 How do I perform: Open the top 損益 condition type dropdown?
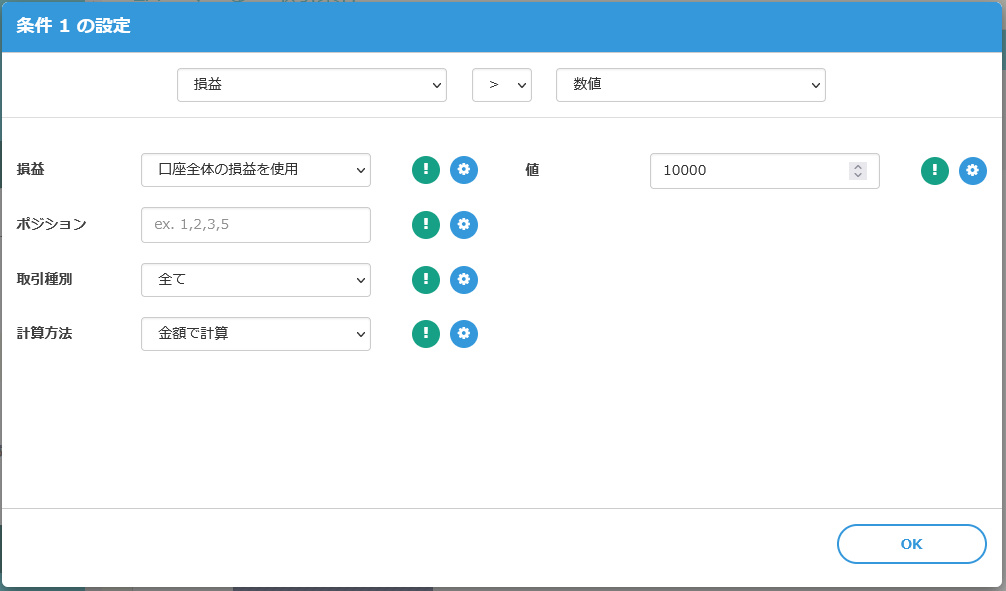coord(311,85)
